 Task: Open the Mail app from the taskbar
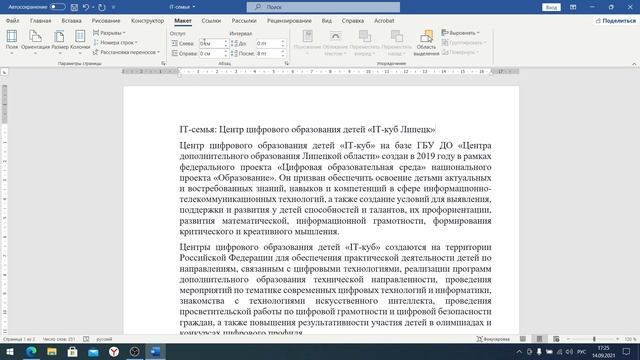pyautogui.click(x=93, y=352)
